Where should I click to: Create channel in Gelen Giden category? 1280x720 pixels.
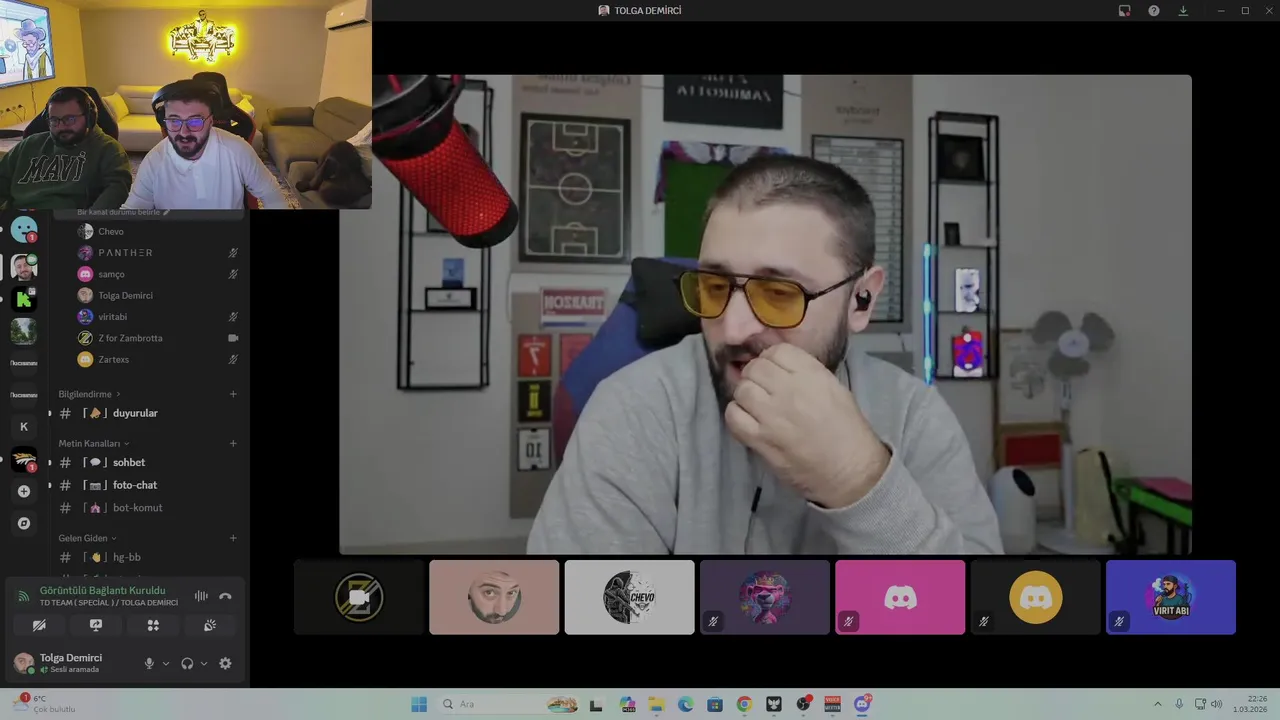pos(233,538)
